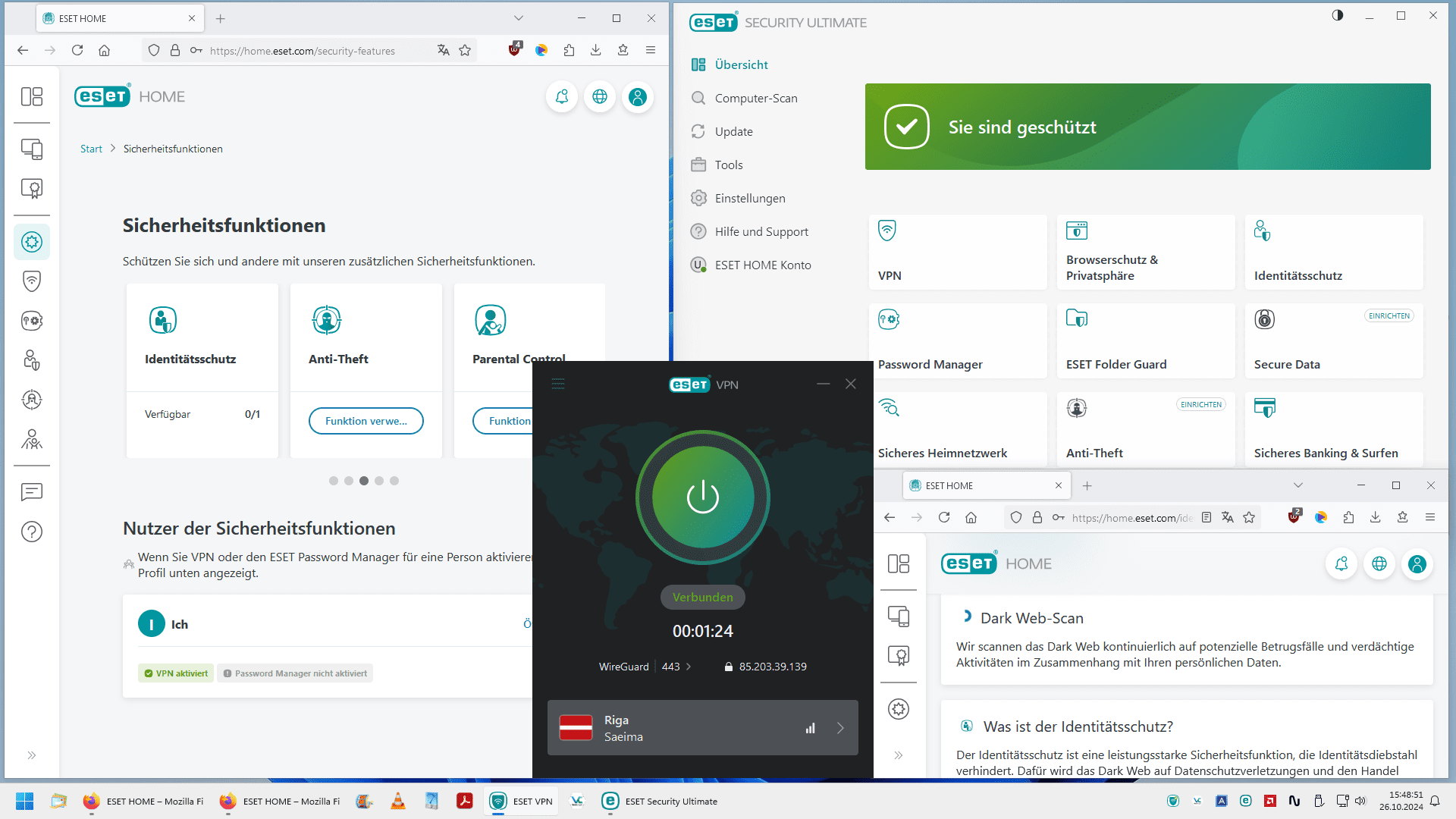This screenshot has width=1456, height=819.
Task: Open VPN icon in ESET HOME sidebar
Action: pos(32,281)
